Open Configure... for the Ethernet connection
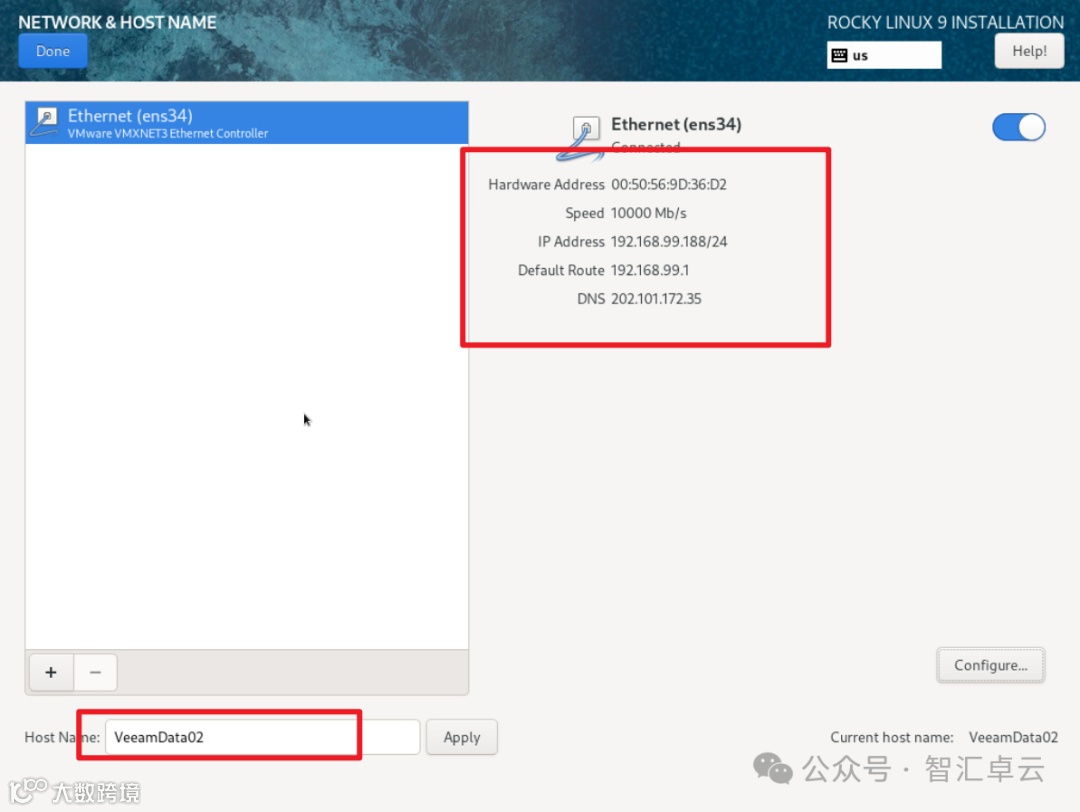Screen dimensions: 1080x812 coord(990,665)
